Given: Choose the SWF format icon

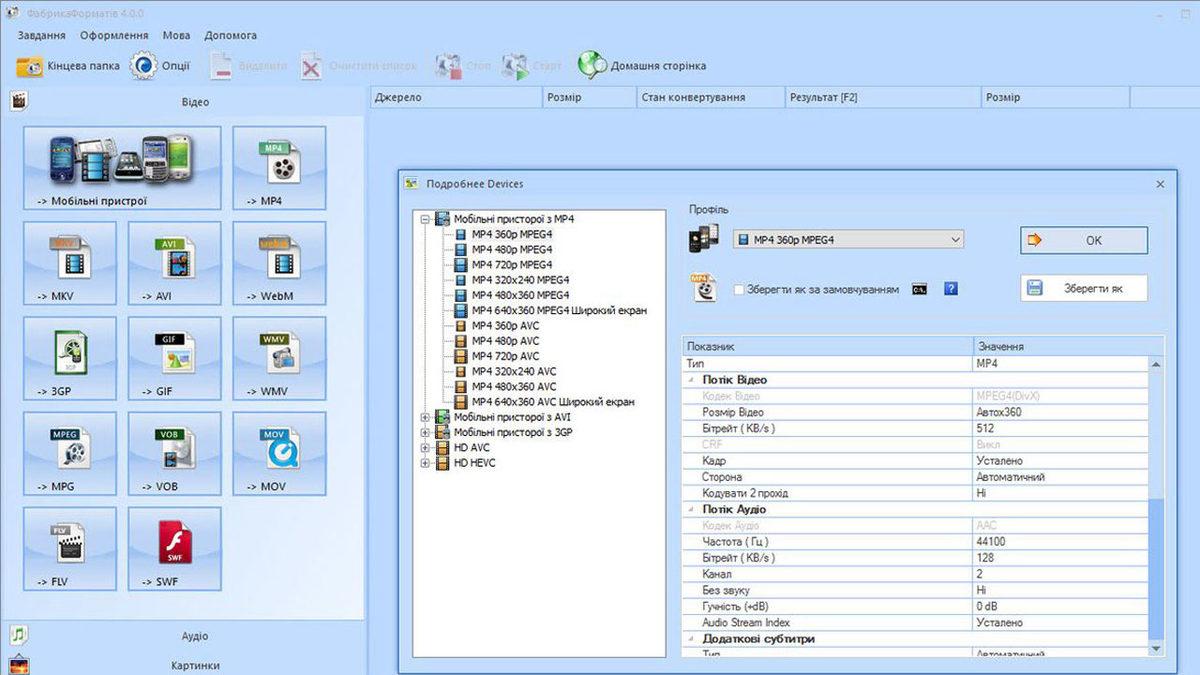Looking at the screenshot, I should click(173, 548).
